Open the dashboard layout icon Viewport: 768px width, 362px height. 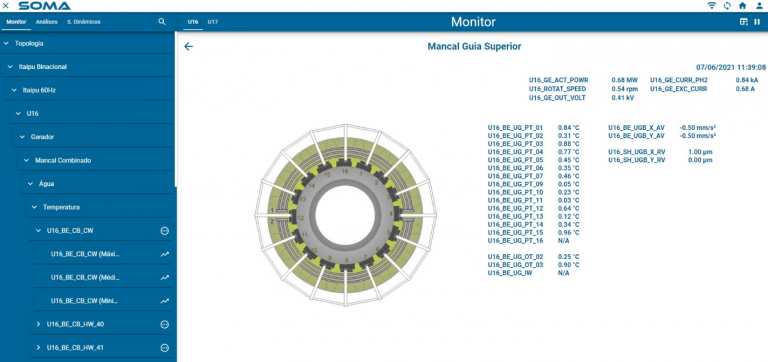744,22
